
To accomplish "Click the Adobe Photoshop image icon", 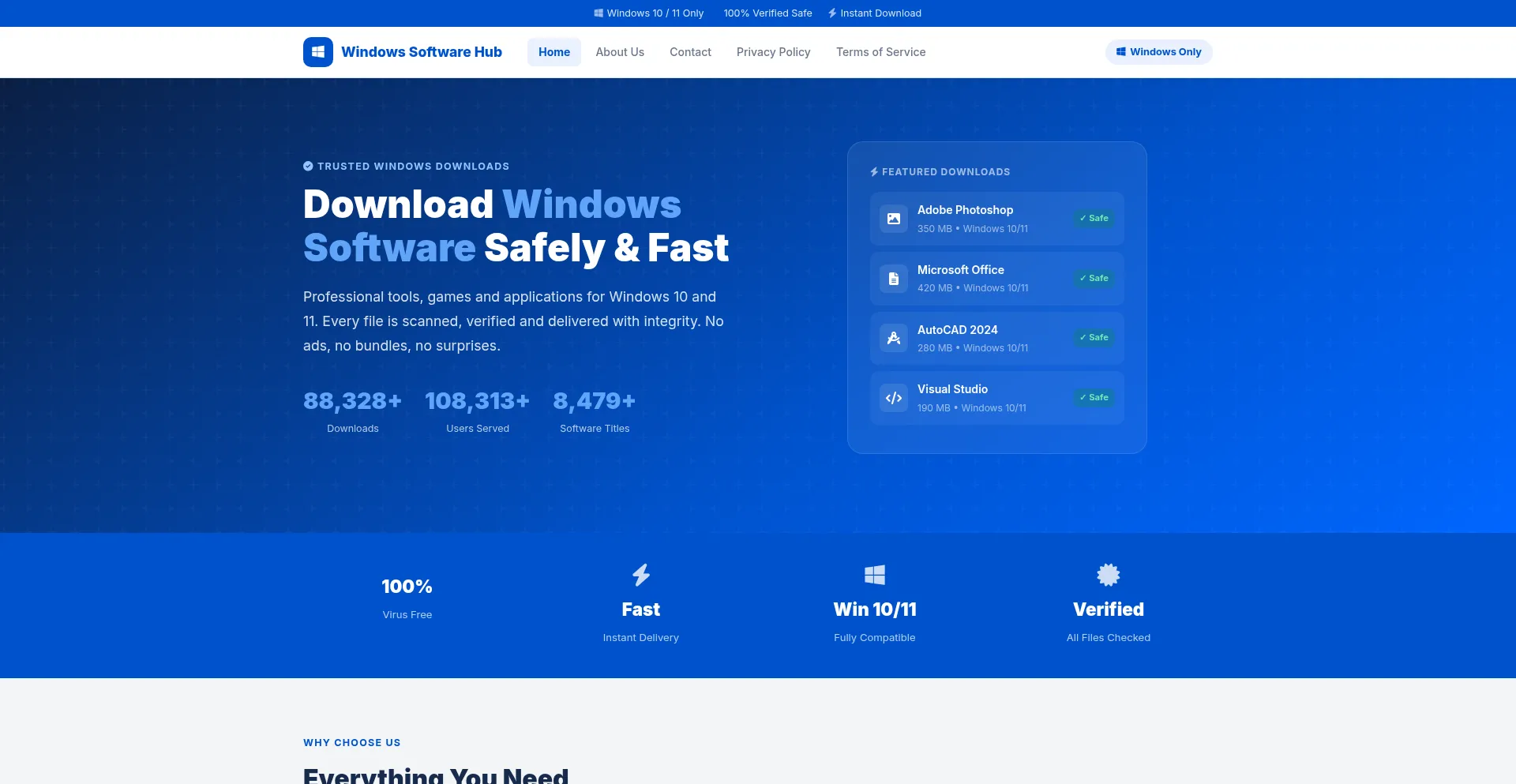I will pyautogui.click(x=894, y=219).
